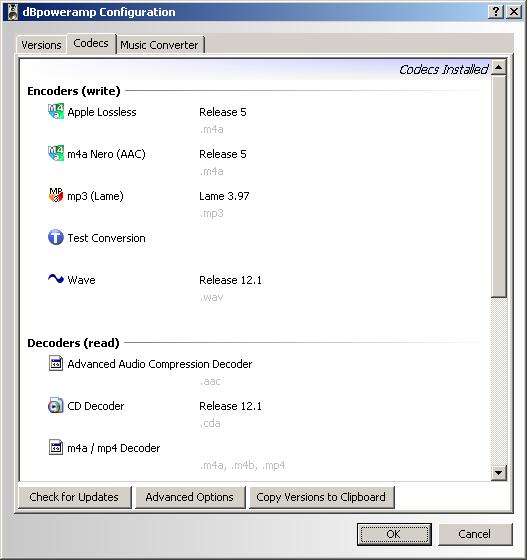527x560 pixels.
Task: Select the mp3 (Lame) encoder icon
Action: tap(56, 195)
